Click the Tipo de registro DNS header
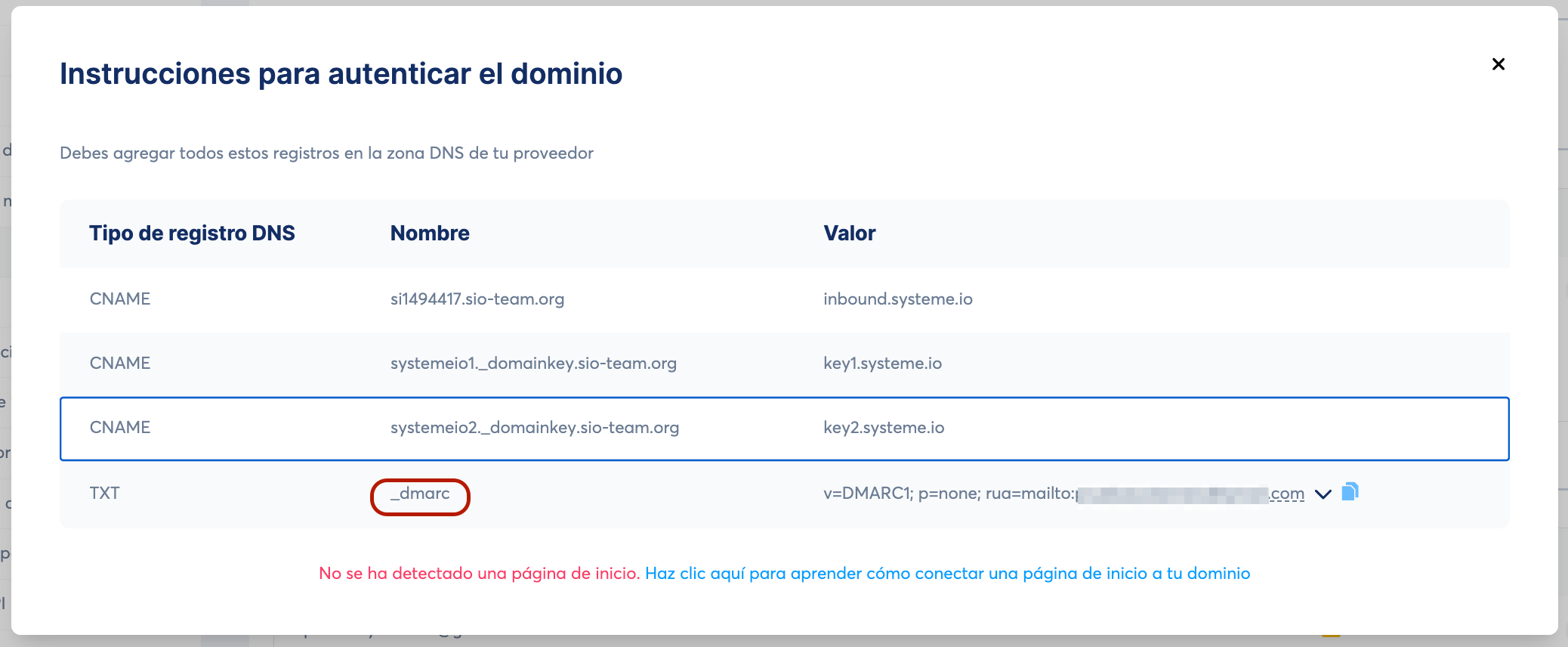1568x647 pixels. (192, 234)
